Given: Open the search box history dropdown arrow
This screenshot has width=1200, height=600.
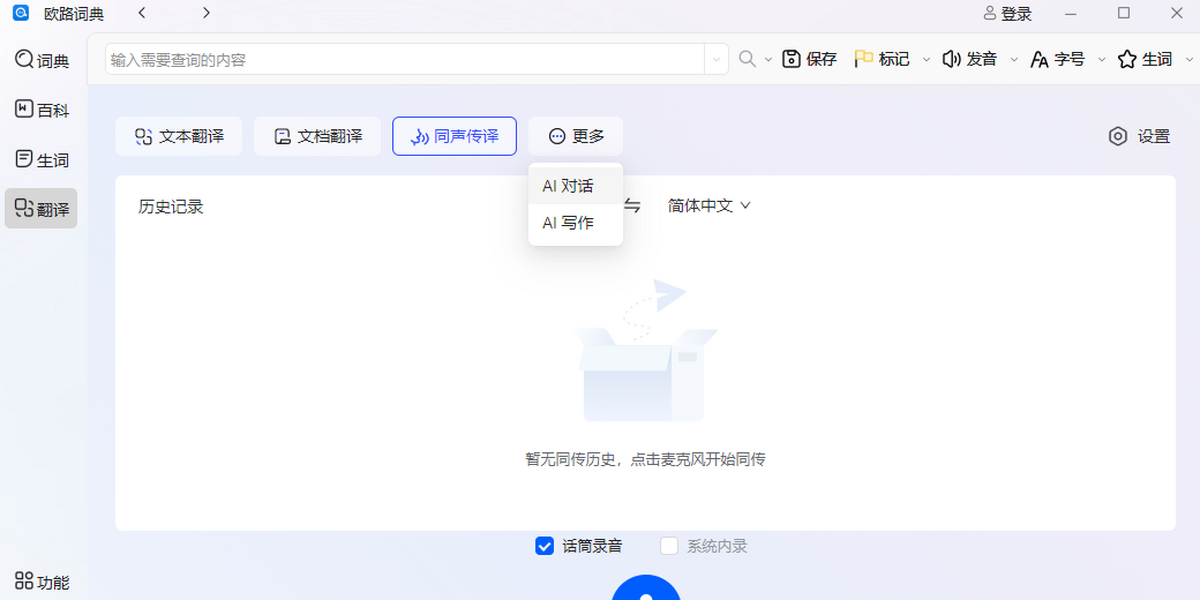Looking at the screenshot, I should (716, 60).
